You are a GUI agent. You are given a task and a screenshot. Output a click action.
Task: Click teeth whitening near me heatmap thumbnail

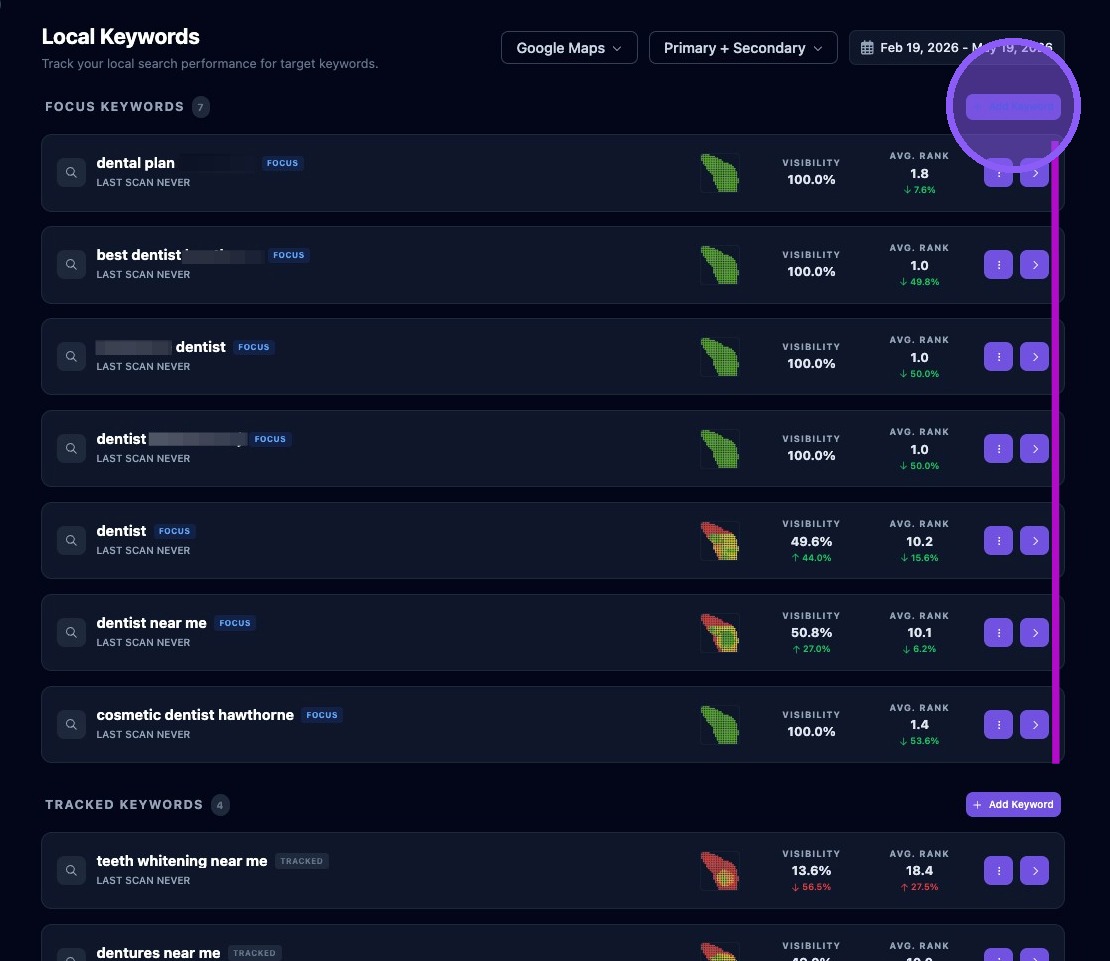click(720, 870)
